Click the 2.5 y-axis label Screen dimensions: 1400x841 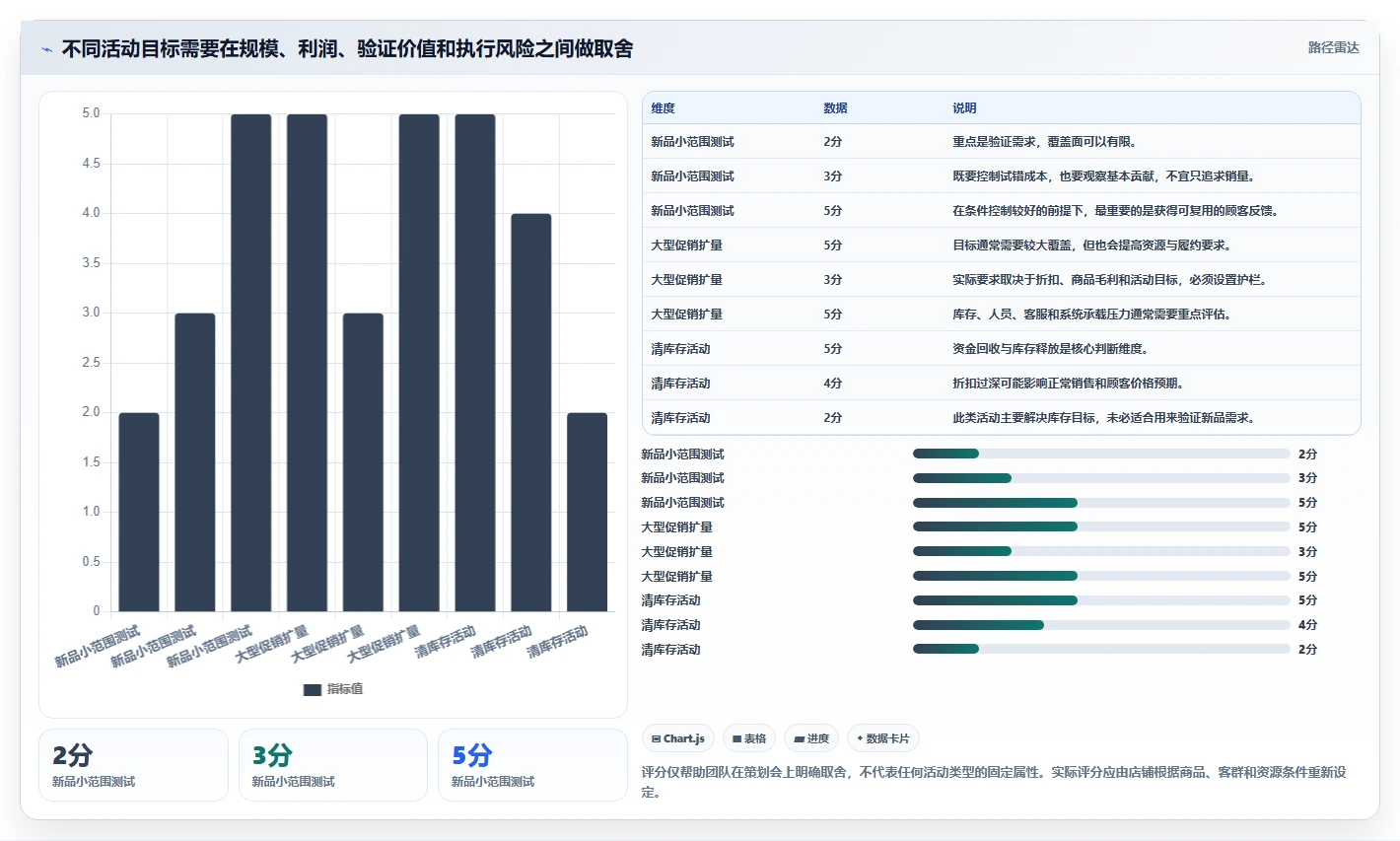pyautogui.click(x=91, y=363)
